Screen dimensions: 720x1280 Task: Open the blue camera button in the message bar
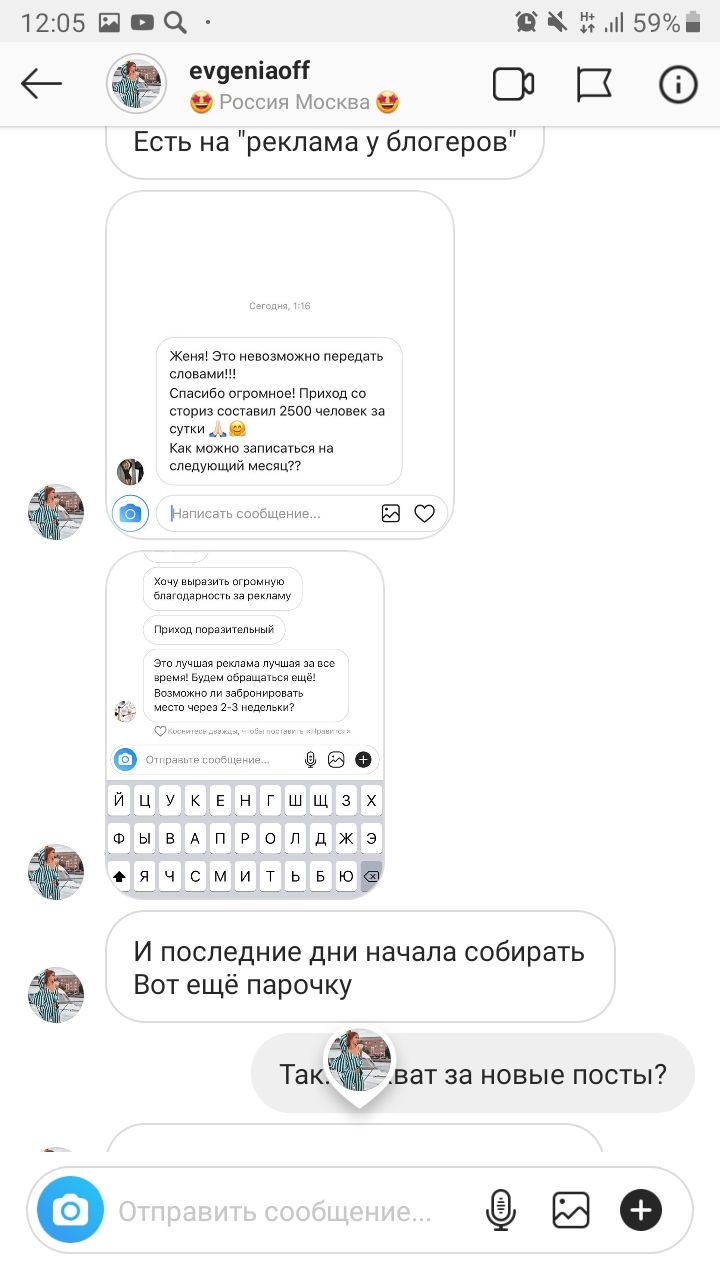click(x=70, y=1212)
